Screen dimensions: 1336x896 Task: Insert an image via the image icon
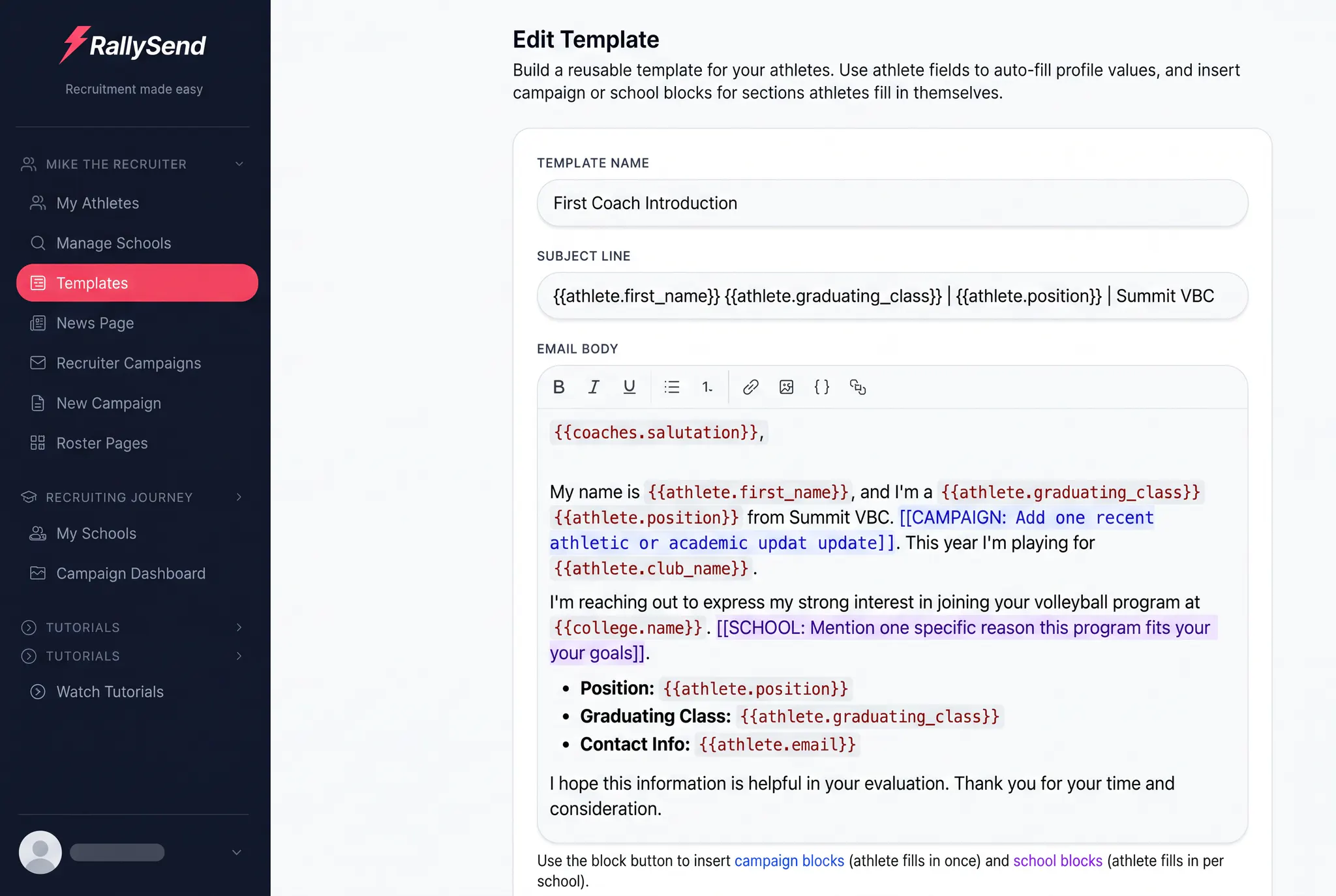tap(787, 387)
